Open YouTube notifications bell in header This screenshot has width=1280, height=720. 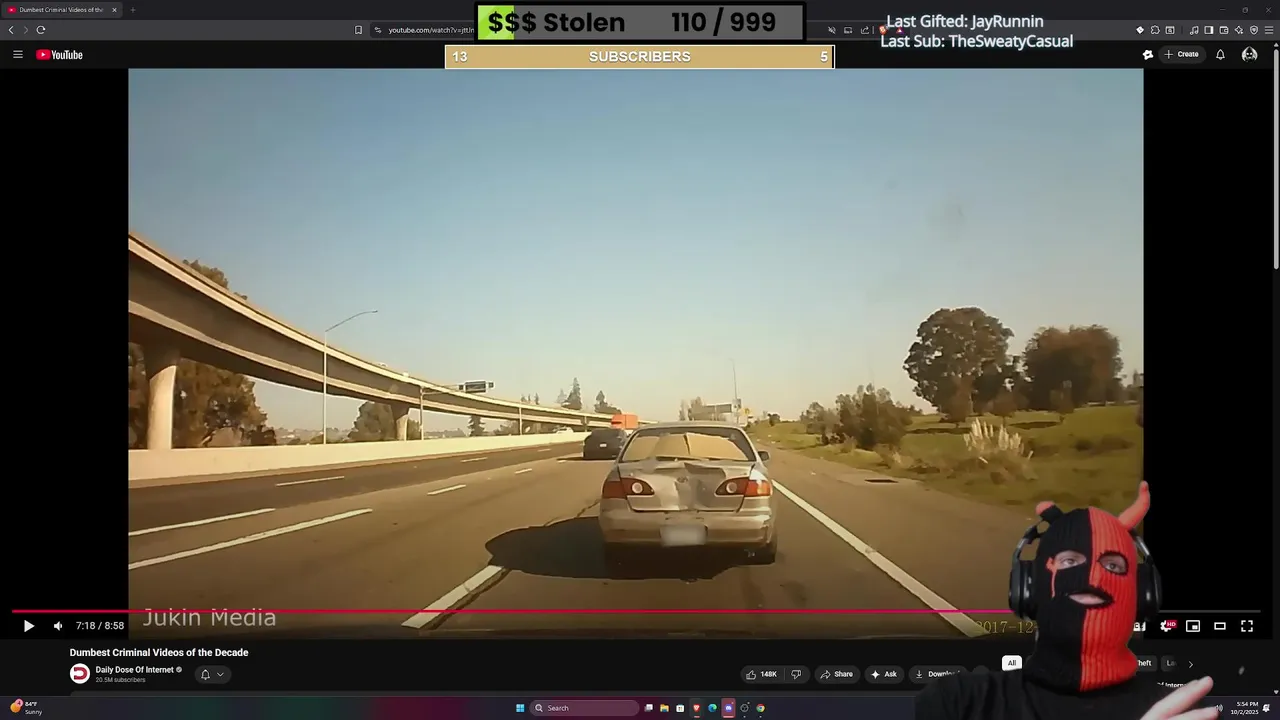[1220, 55]
